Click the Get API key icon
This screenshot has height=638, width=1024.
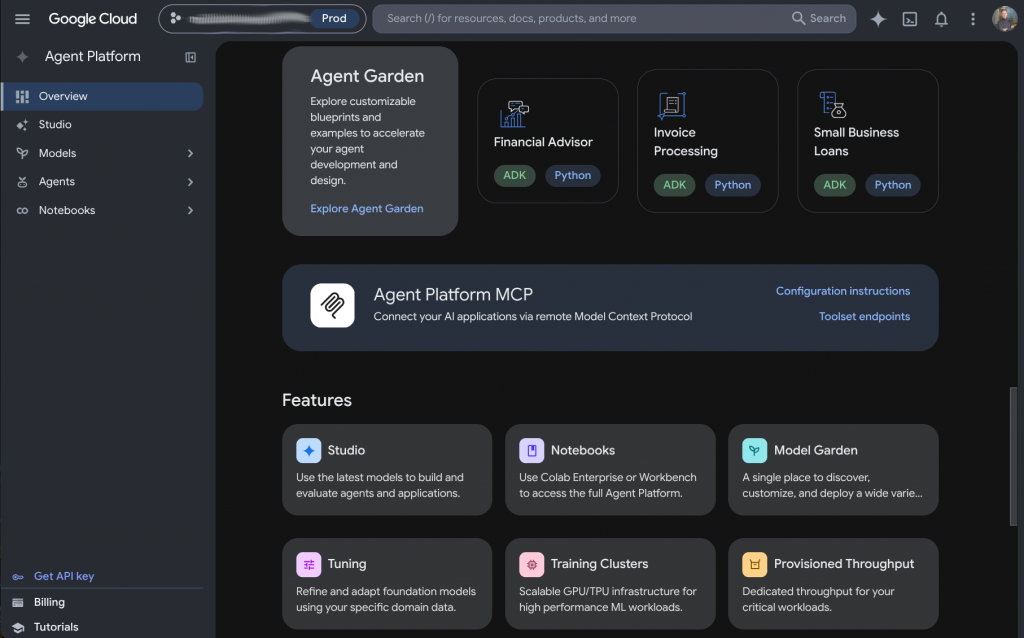pyautogui.click(x=18, y=577)
